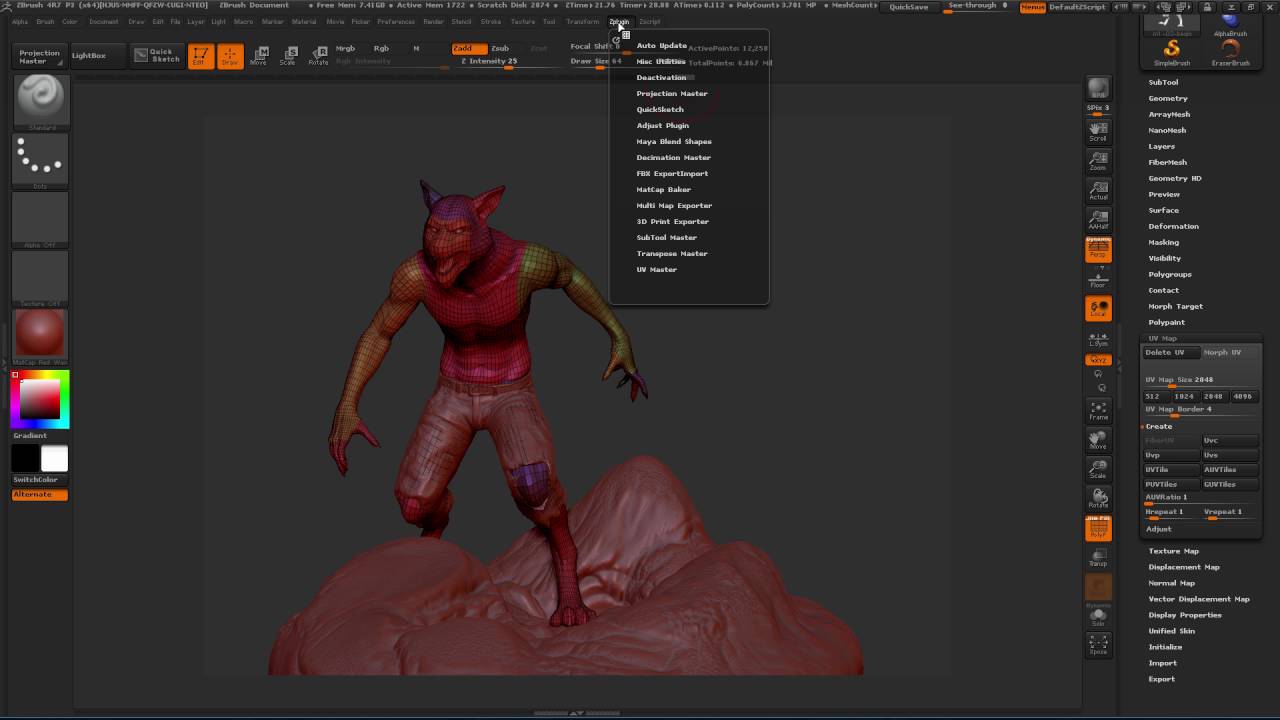1280x720 pixels.
Task: Select the SimpleBrush tool thumbnail
Action: point(1172,52)
